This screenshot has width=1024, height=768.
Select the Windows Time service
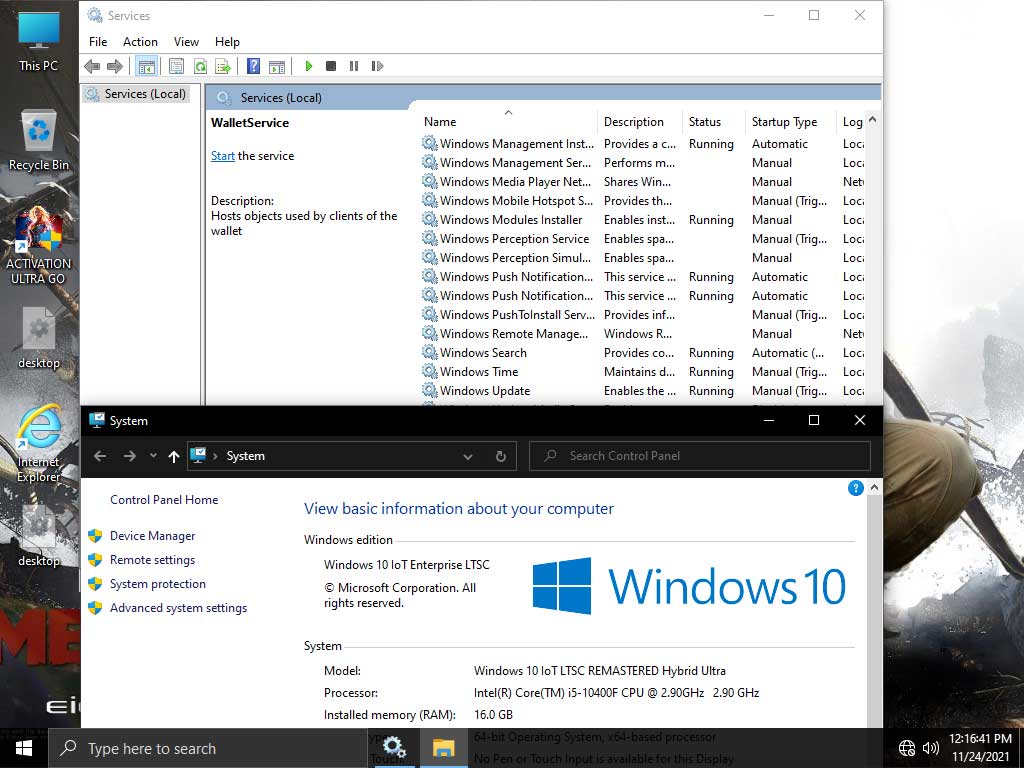643,372
